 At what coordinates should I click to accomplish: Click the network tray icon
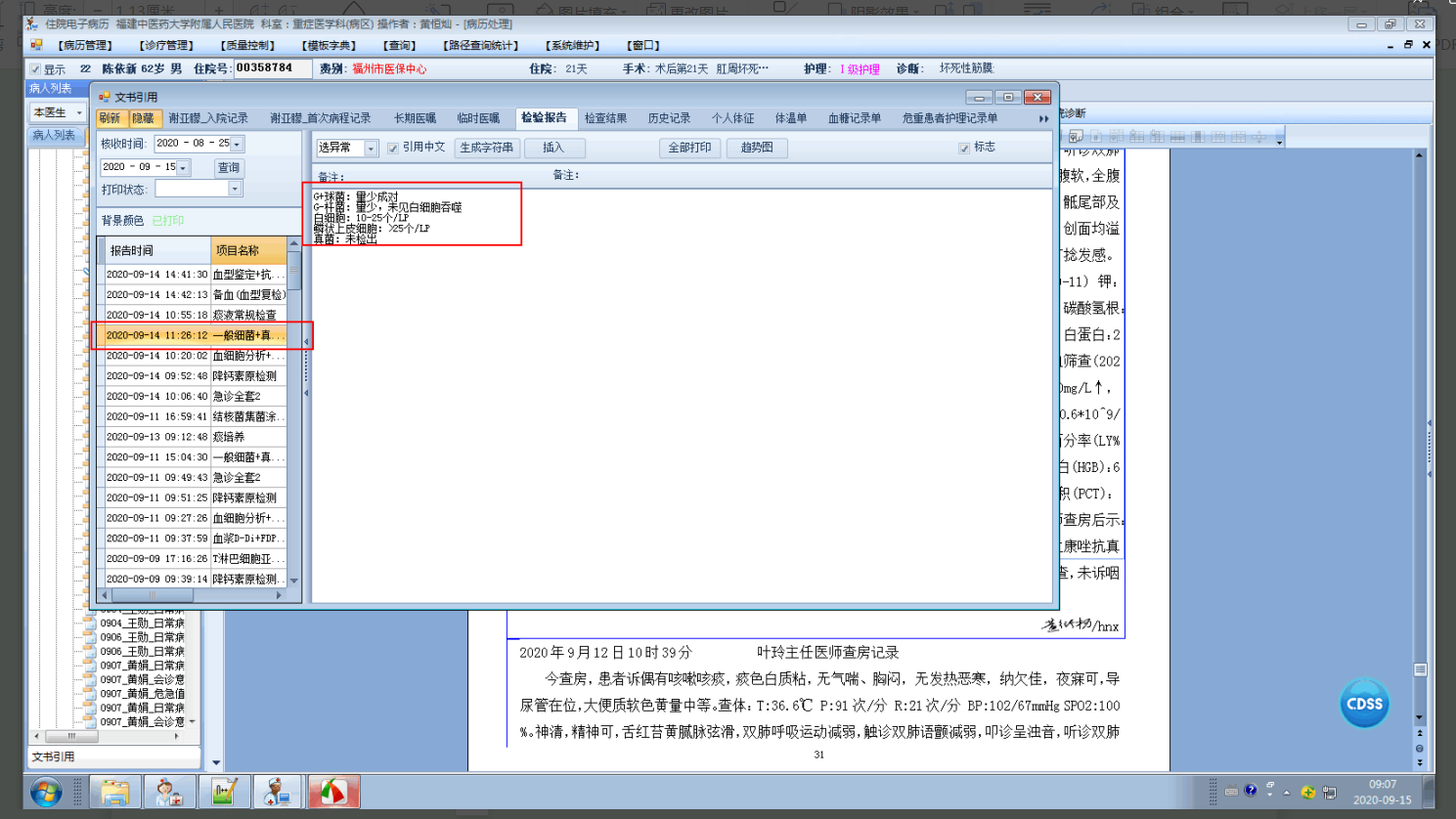pos(1330,792)
